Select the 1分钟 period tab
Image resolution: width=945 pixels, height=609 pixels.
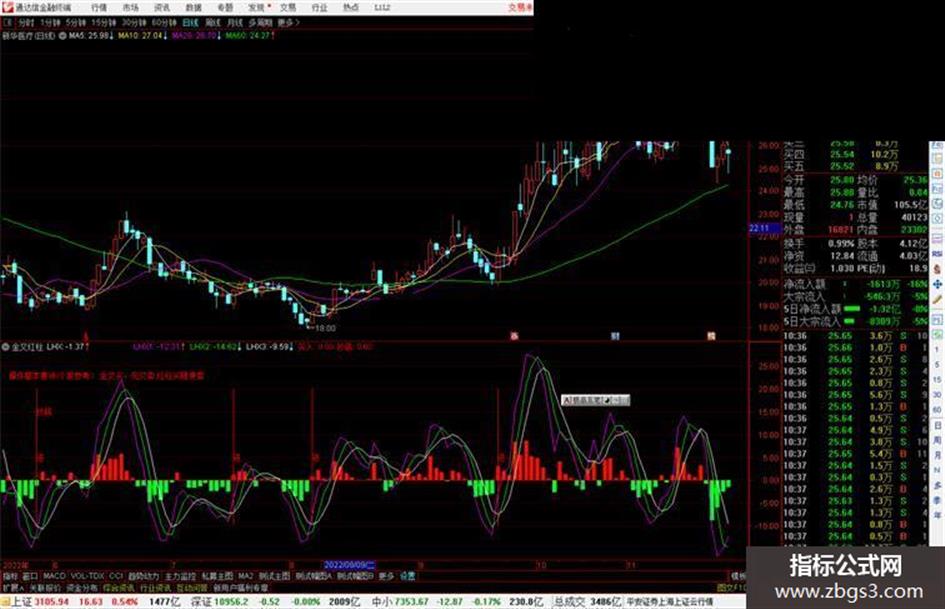[x=49, y=22]
